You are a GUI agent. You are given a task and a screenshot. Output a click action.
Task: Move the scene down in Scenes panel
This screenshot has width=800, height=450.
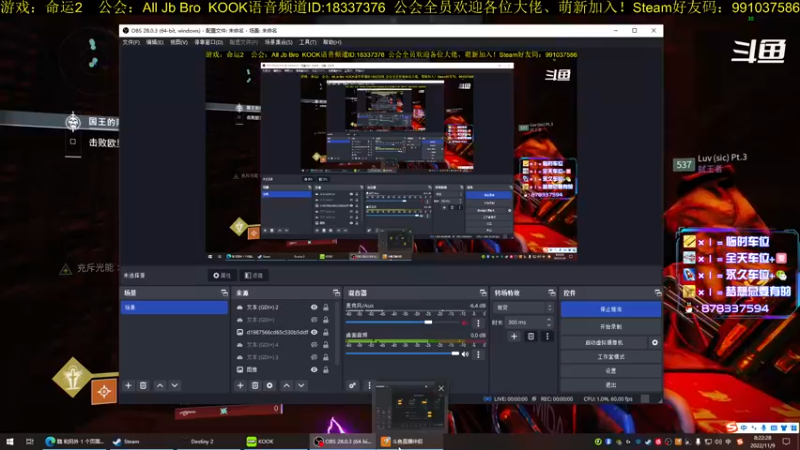click(175, 386)
